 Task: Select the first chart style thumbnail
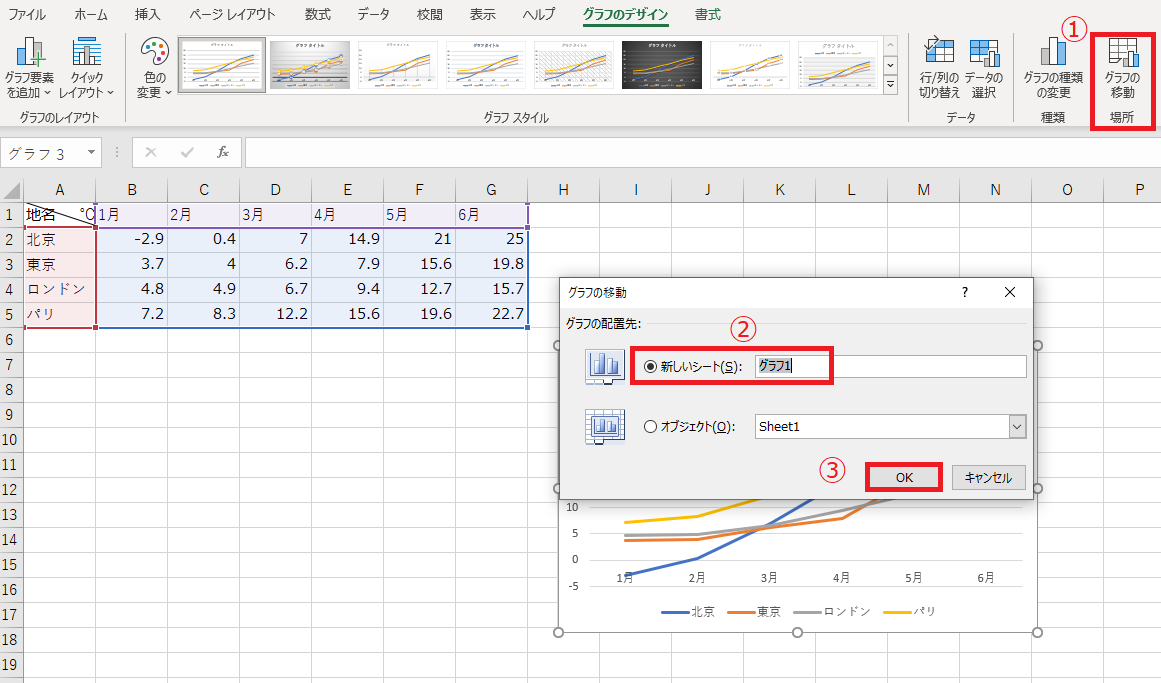(x=221, y=65)
